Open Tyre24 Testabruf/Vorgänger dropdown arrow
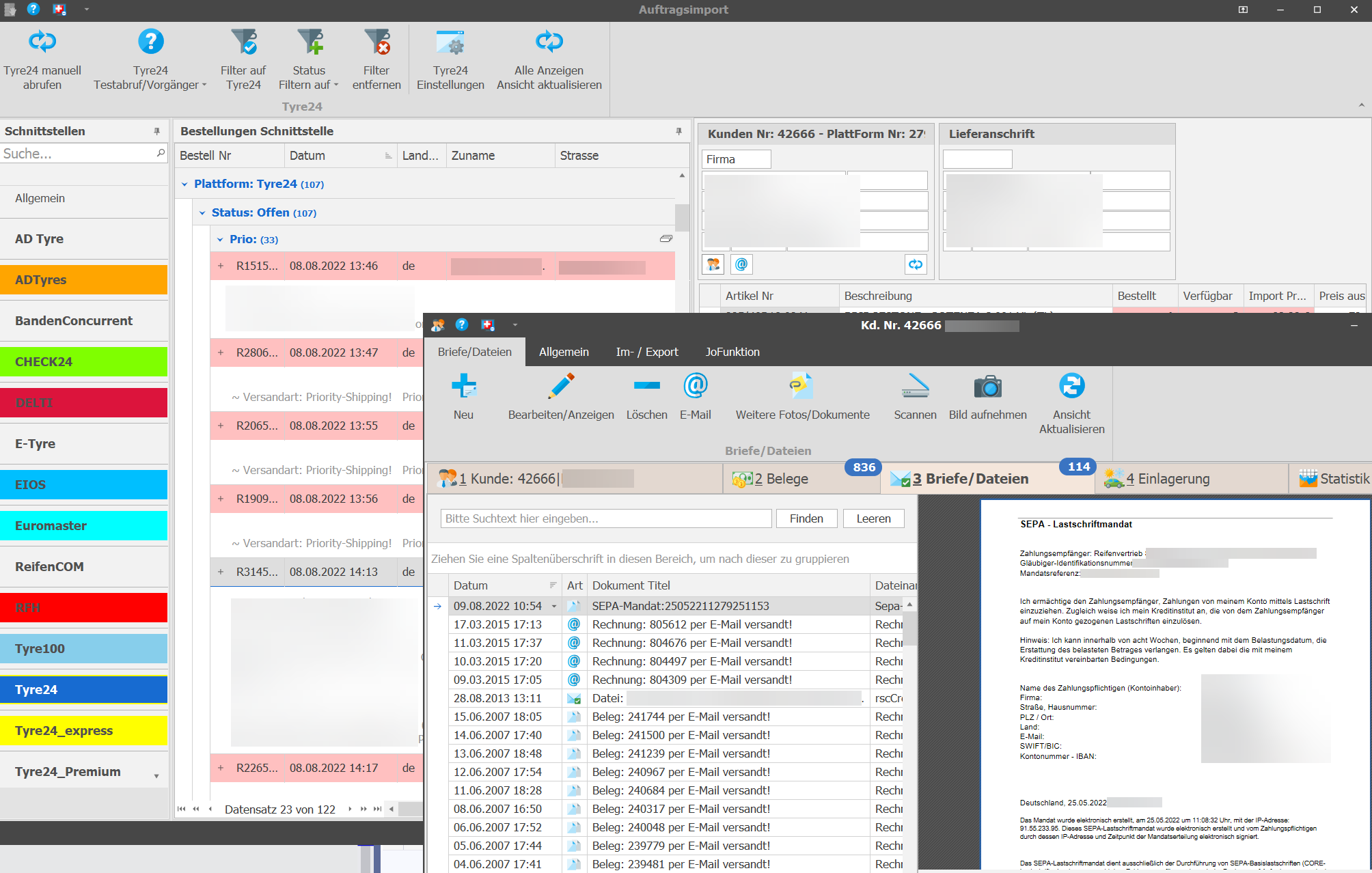 coord(204,85)
